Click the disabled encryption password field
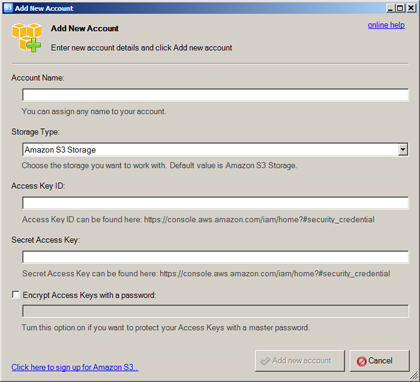 215,311
